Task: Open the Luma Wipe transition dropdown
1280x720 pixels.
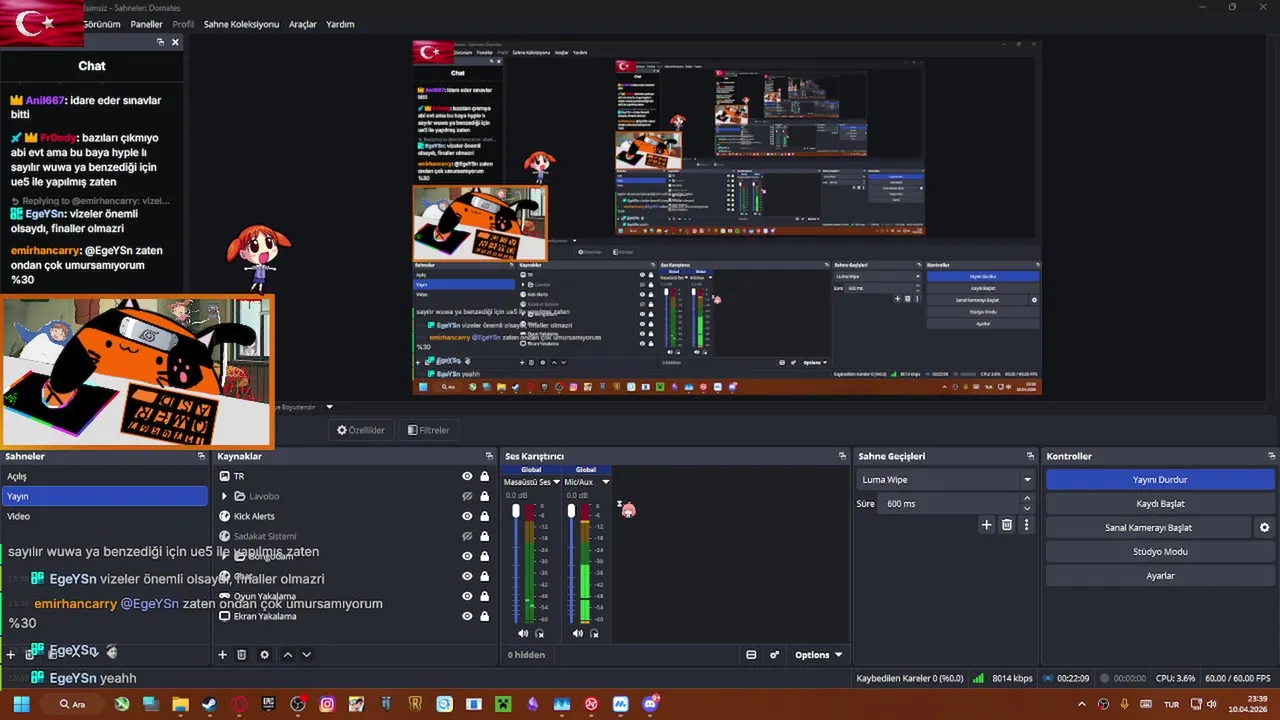Action: pyautogui.click(x=1026, y=480)
